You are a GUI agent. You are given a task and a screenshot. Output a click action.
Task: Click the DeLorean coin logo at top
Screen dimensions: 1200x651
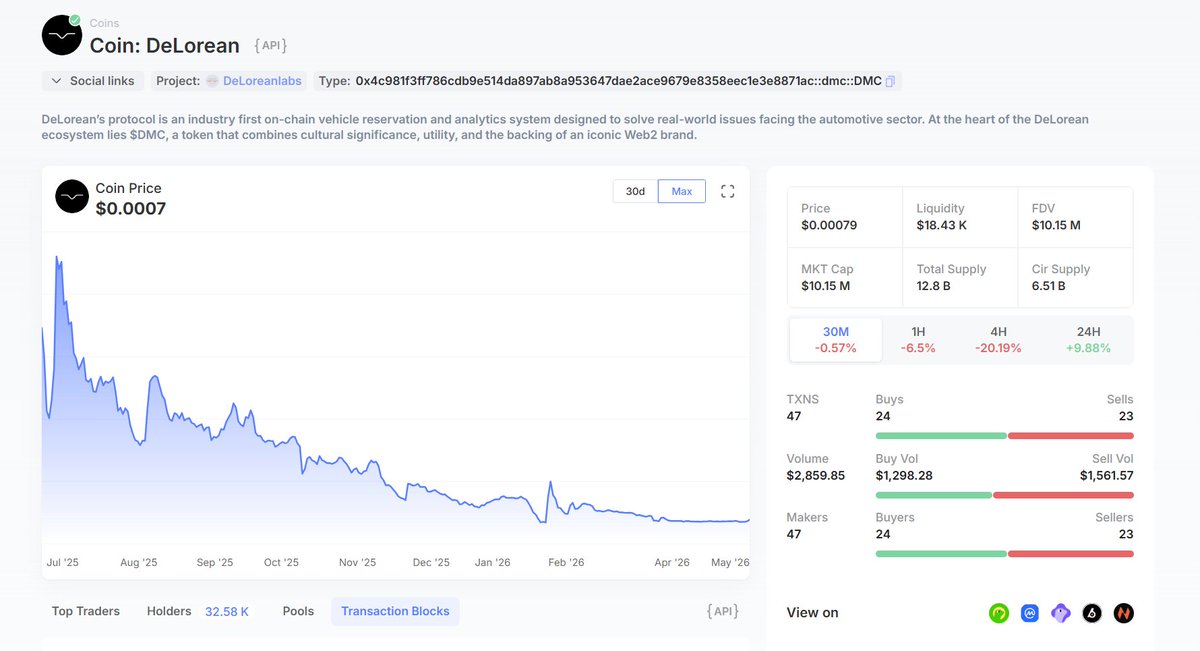[x=61, y=35]
